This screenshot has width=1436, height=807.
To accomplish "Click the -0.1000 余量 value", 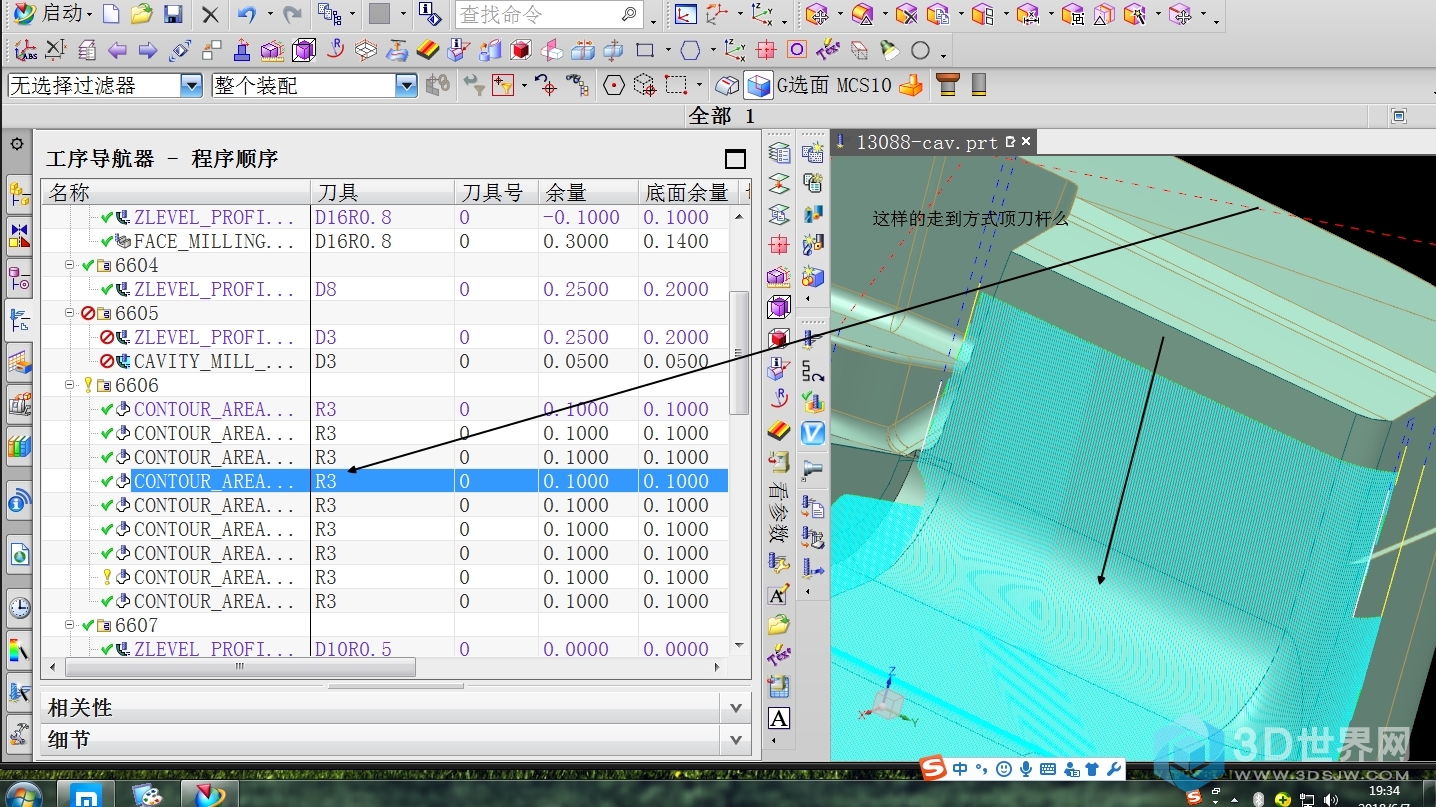I will point(582,217).
